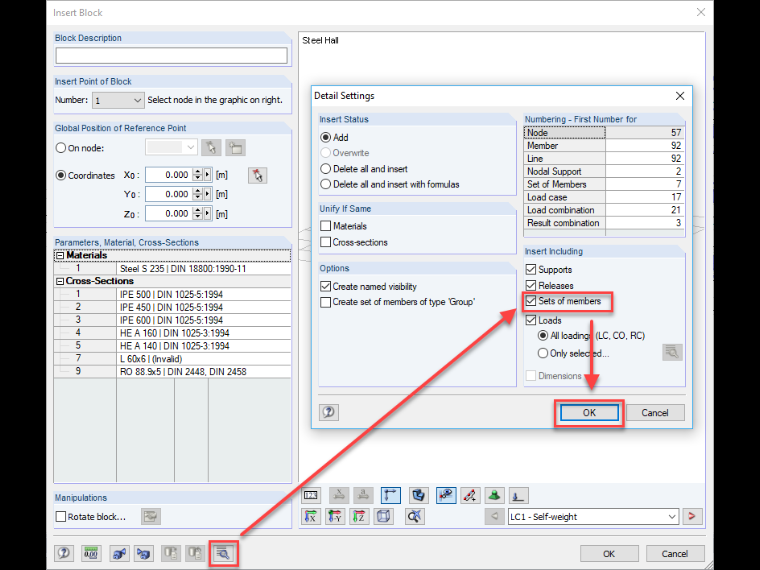Viewport: 760px width, 570px height.
Task: Click the help icon in Insert Block footer
Action: pos(63,553)
